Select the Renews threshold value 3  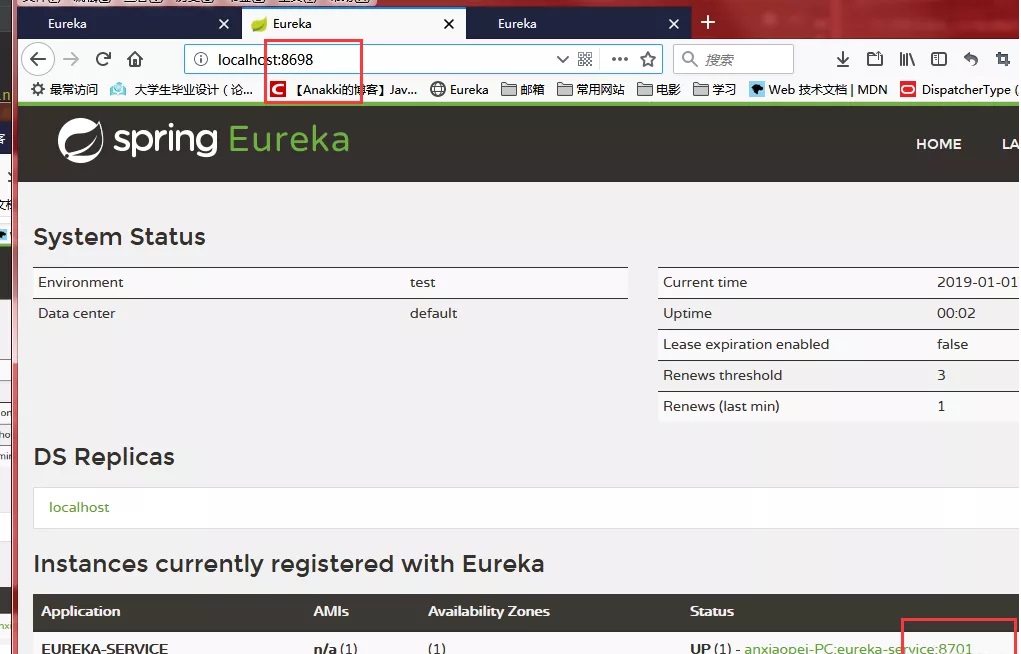941,375
